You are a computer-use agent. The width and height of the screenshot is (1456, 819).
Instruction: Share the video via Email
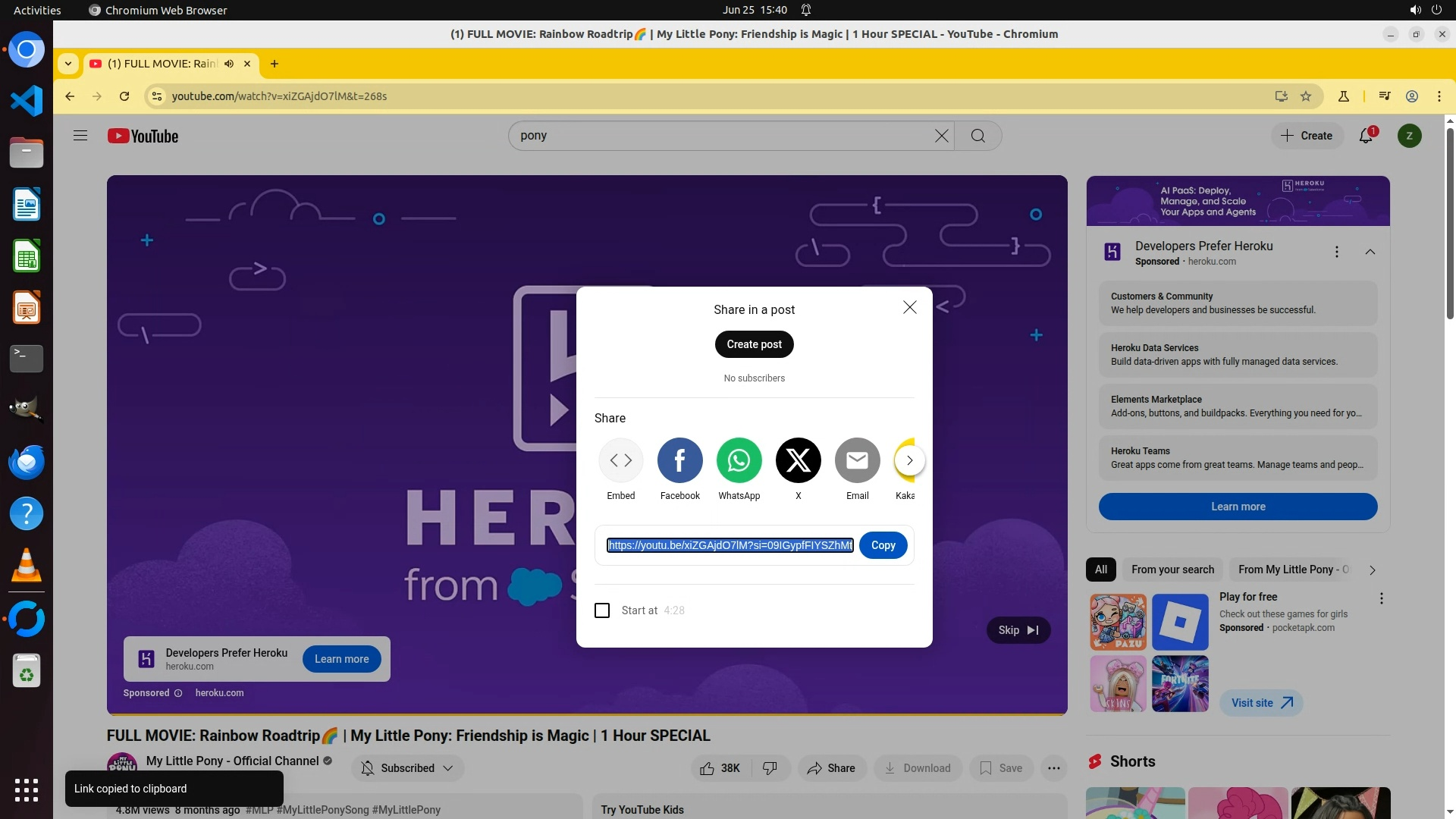[x=857, y=460]
